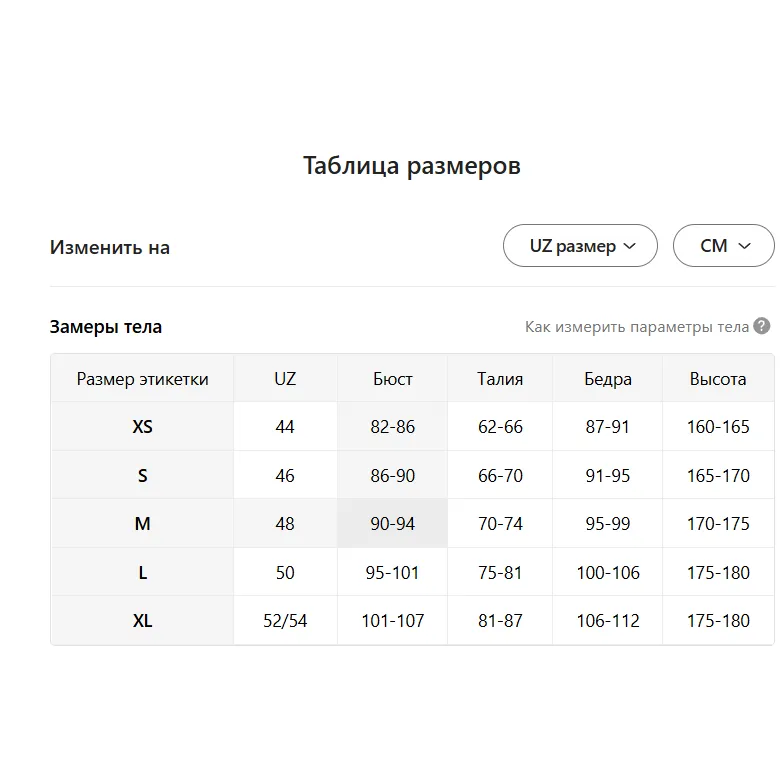Click the Высота column header

point(718,379)
